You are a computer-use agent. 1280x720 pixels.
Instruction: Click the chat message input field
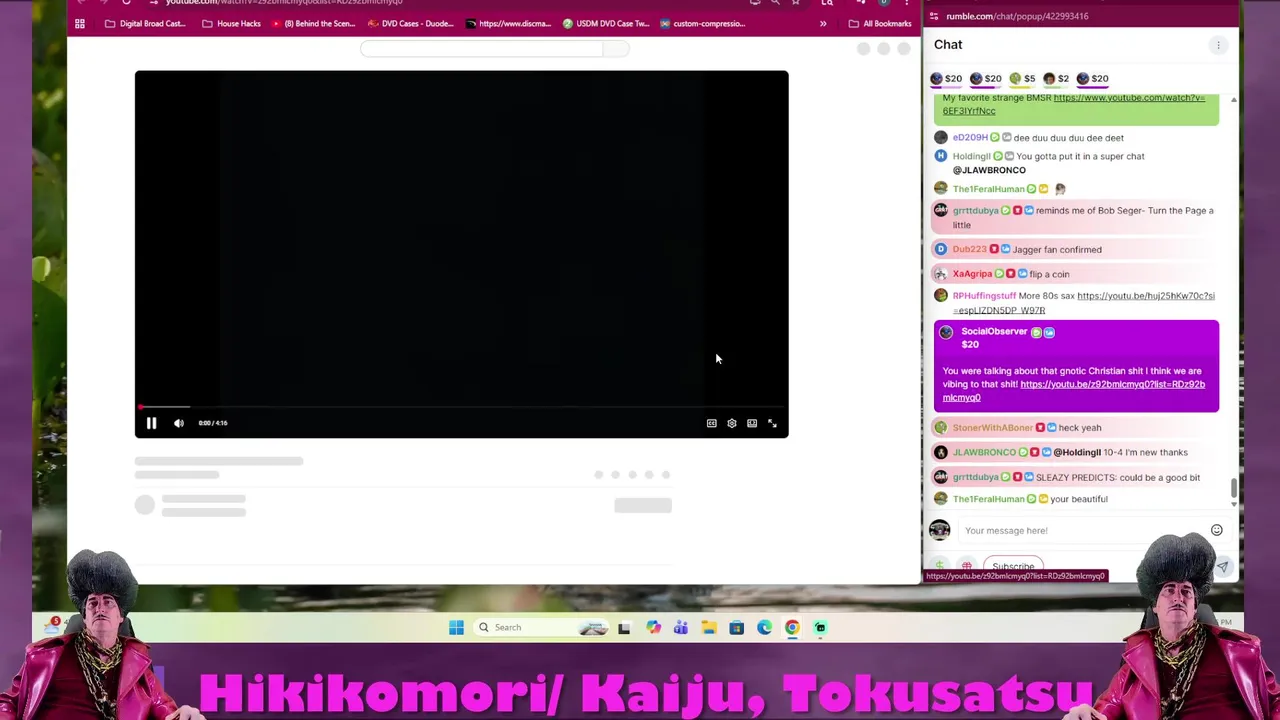[x=1080, y=530]
